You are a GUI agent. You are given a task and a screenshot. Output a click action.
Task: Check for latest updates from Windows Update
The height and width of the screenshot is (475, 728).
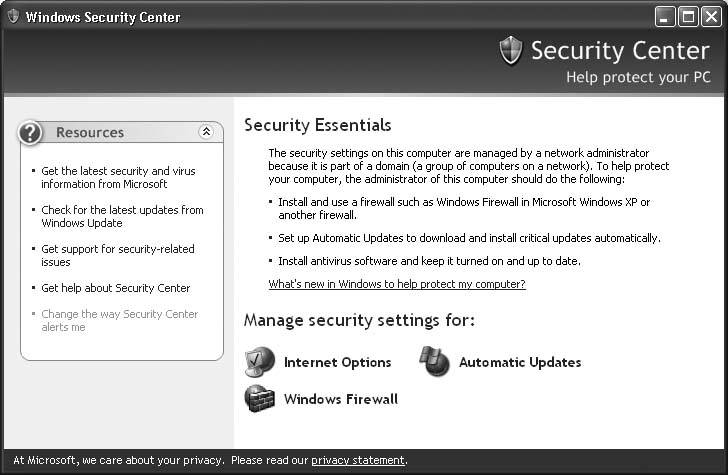(x=122, y=216)
